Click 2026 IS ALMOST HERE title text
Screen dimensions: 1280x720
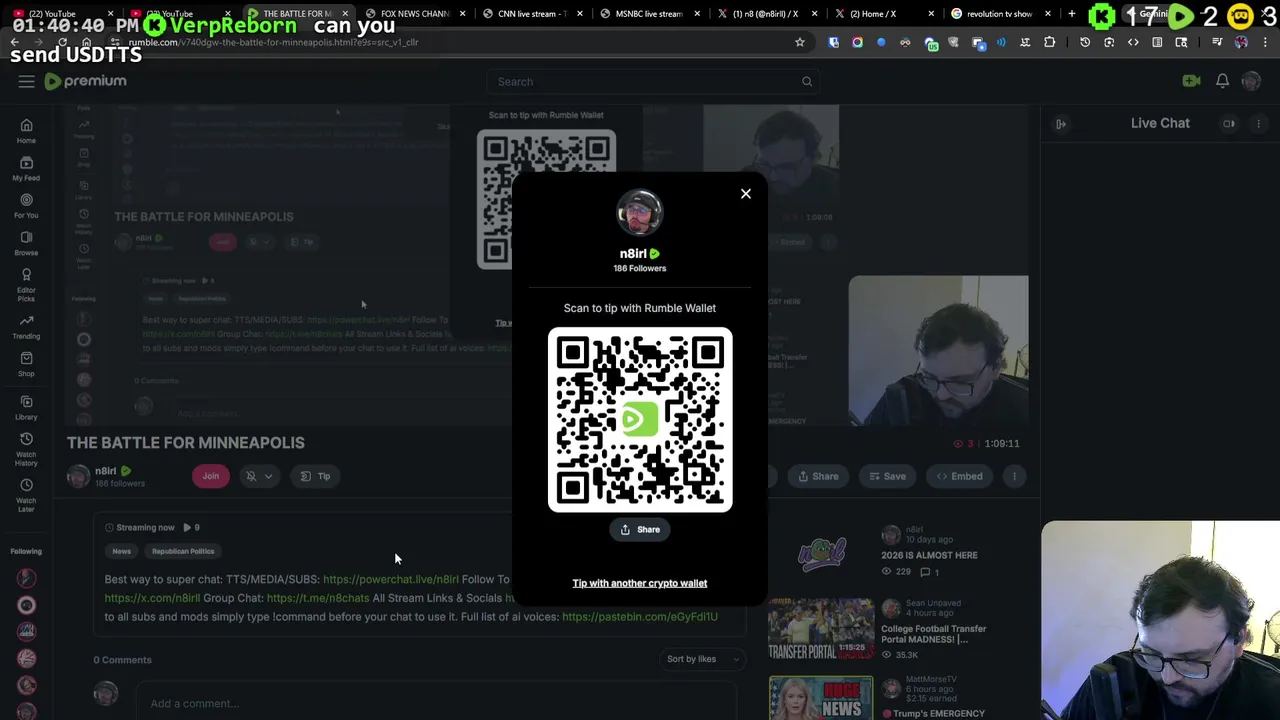click(x=929, y=555)
